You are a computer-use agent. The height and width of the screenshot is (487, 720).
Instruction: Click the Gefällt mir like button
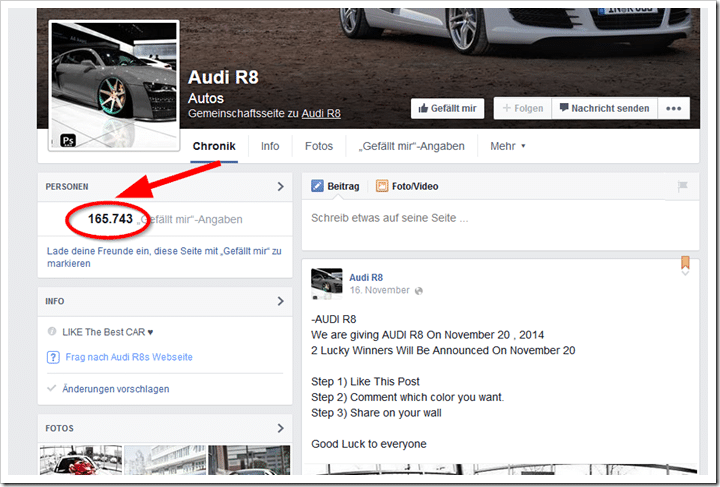pos(447,108)
